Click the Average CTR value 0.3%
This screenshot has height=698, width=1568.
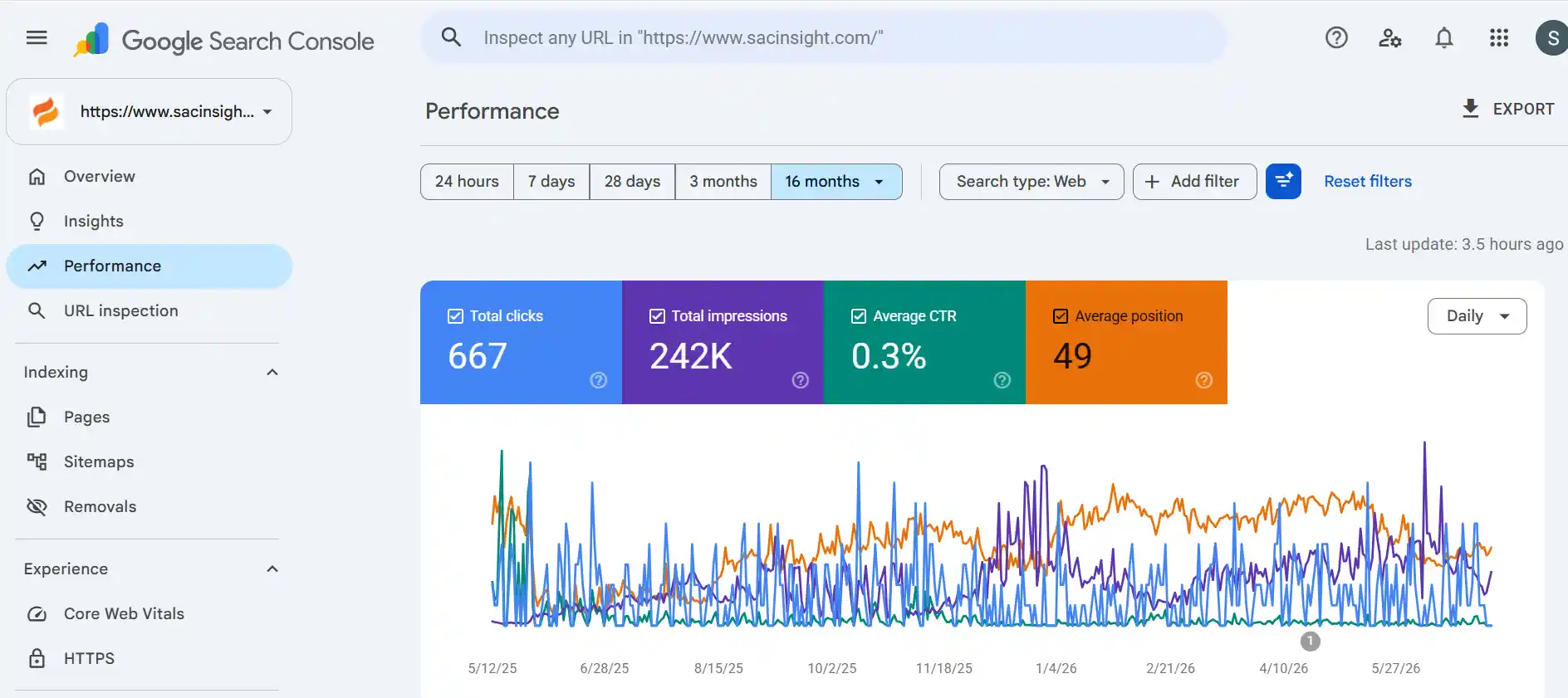pos(889,357)
